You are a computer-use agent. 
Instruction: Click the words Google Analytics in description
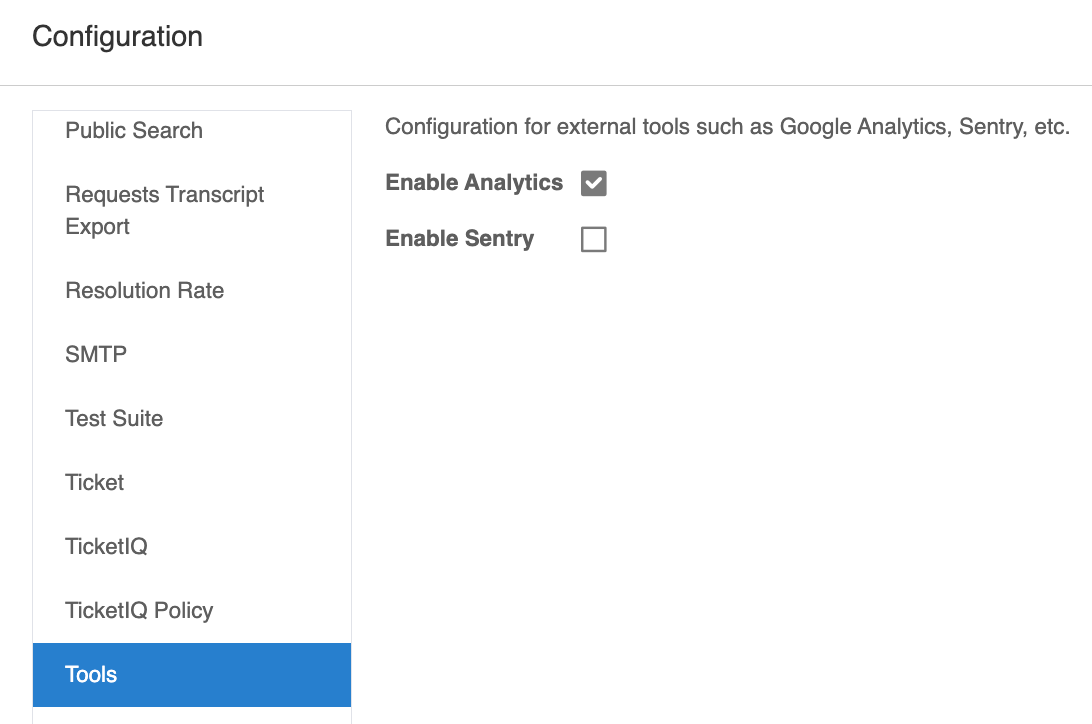pos(864,127)
